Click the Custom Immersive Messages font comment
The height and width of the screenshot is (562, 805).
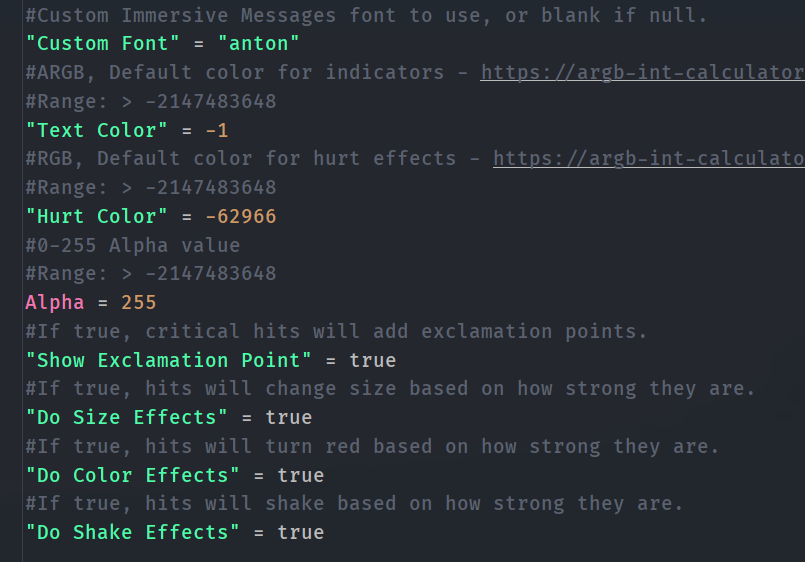[366, 15]
